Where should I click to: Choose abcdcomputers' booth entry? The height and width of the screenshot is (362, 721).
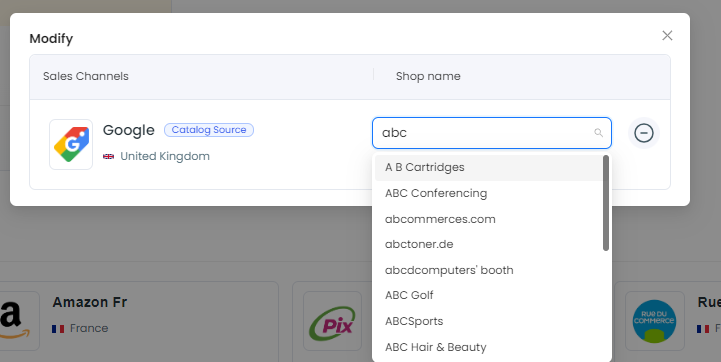point(489,270)
